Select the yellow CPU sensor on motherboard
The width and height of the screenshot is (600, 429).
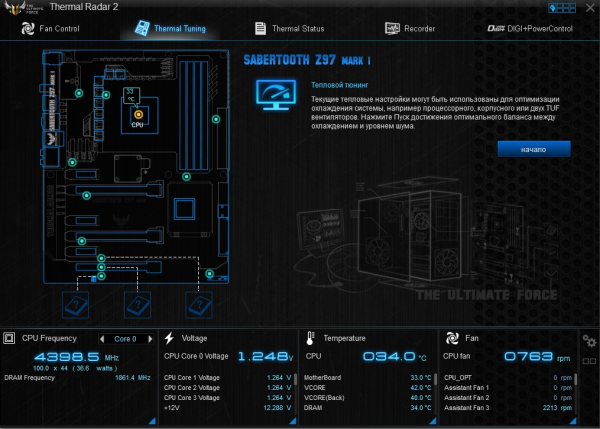pos(139,114)
